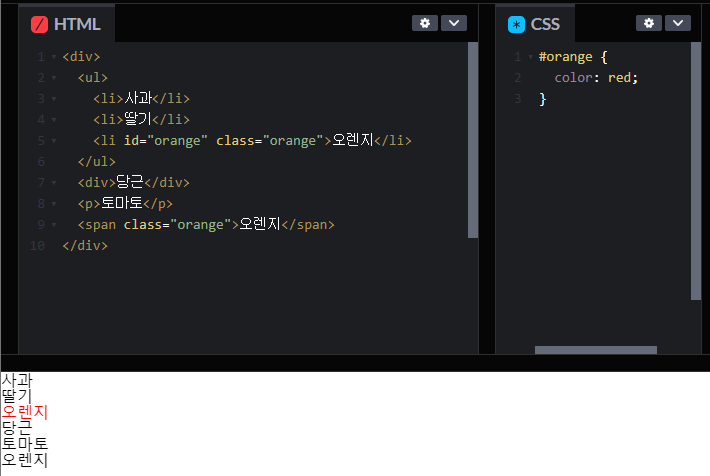The width and height of the screenshot is (710, 476).
Task: Click the 사과 list item code line
Action: (x=141, y=98)
